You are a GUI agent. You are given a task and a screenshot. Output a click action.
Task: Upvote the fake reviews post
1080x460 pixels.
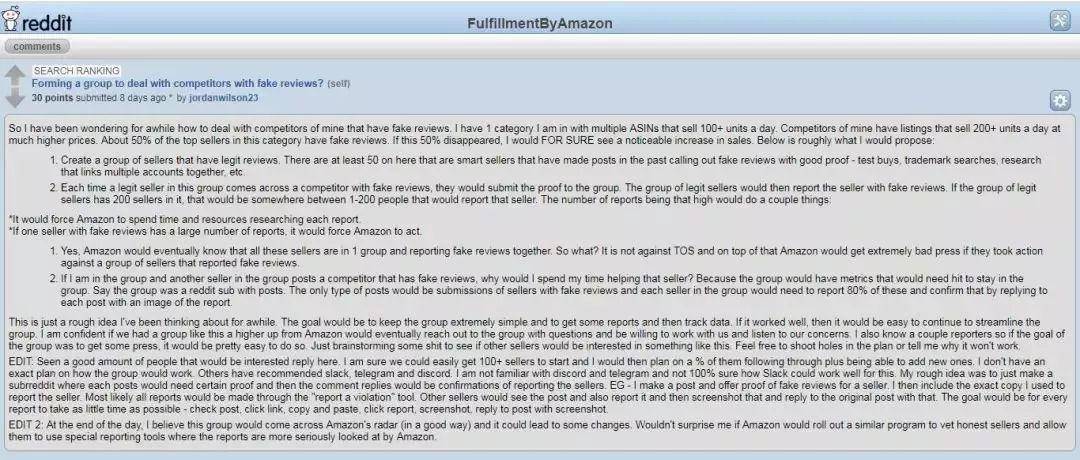[14, 76]
